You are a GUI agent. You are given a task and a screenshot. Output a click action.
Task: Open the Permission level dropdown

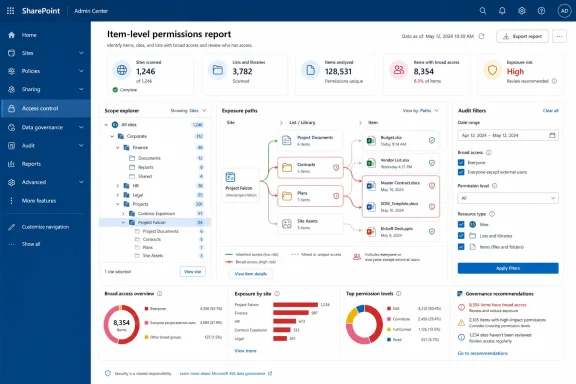coord(508,198)
